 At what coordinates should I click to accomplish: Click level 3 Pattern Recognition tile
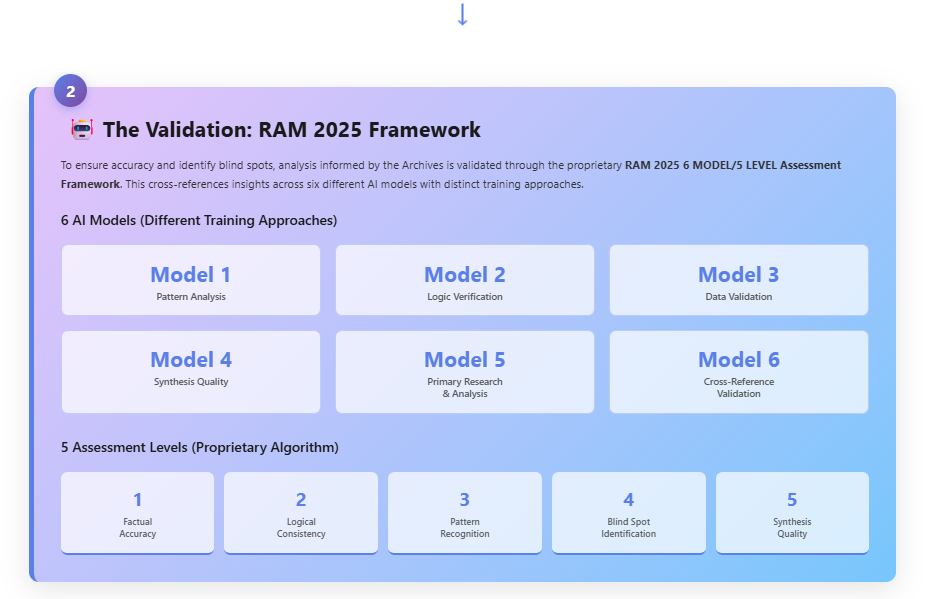point(465,512)
